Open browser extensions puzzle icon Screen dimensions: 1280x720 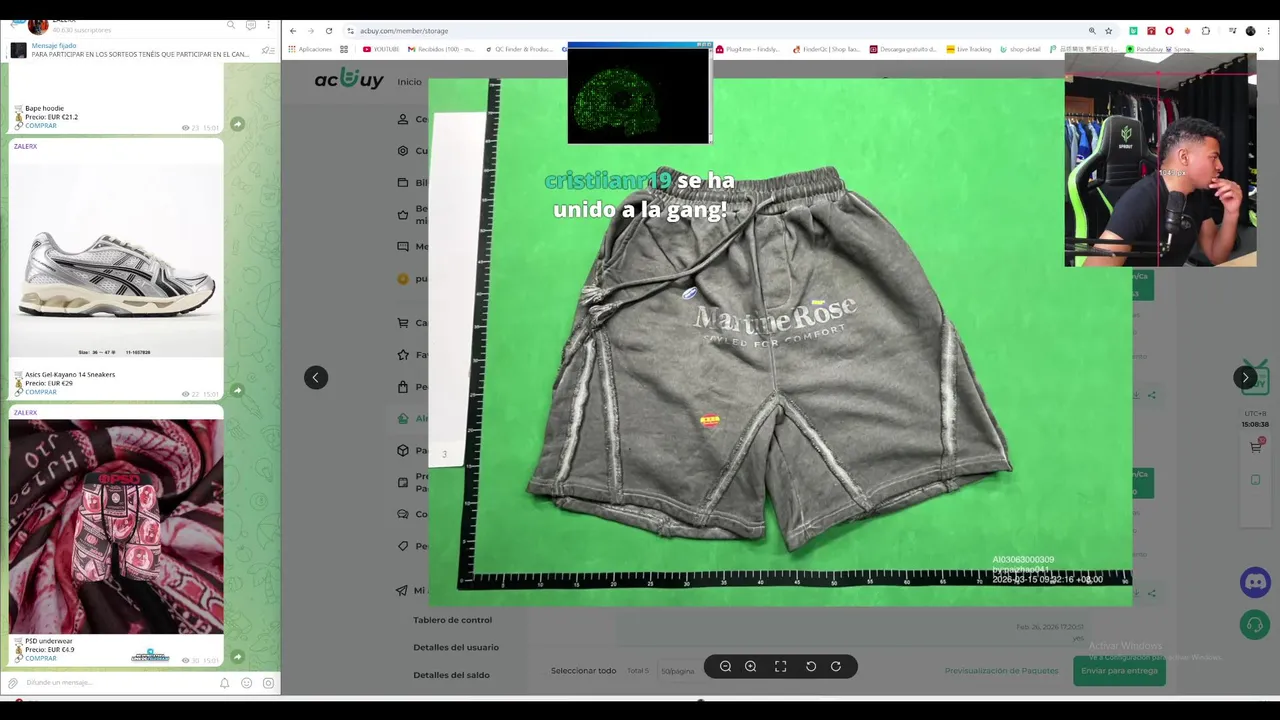tap(1206, 31)
